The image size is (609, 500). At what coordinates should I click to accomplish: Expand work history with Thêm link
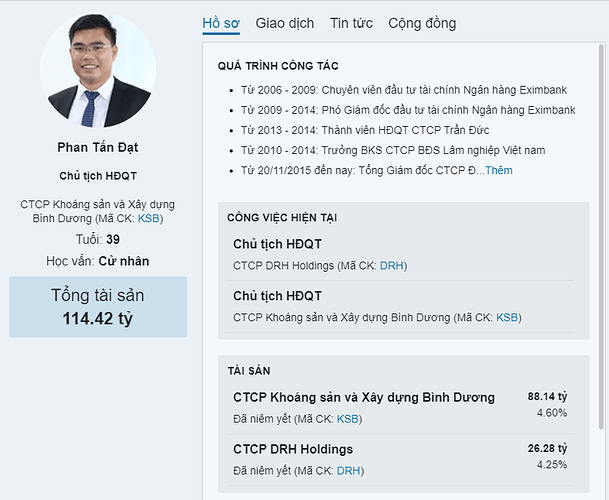[498, 170]
